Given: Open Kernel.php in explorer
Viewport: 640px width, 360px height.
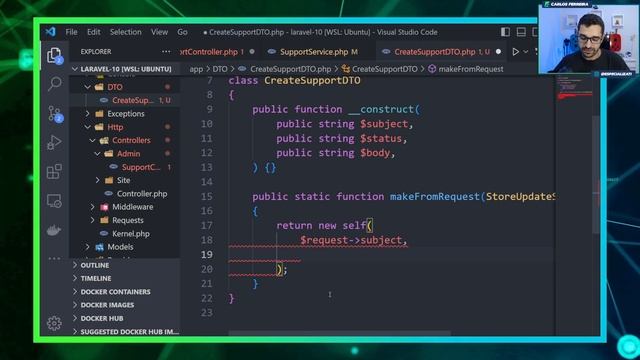Looking at the screenshot, I should pos(131,234).
